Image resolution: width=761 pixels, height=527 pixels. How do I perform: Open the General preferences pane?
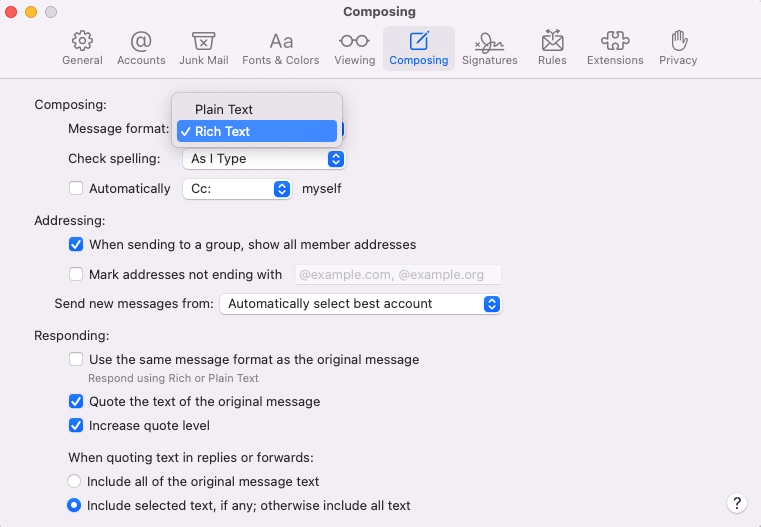click(82, 48)
